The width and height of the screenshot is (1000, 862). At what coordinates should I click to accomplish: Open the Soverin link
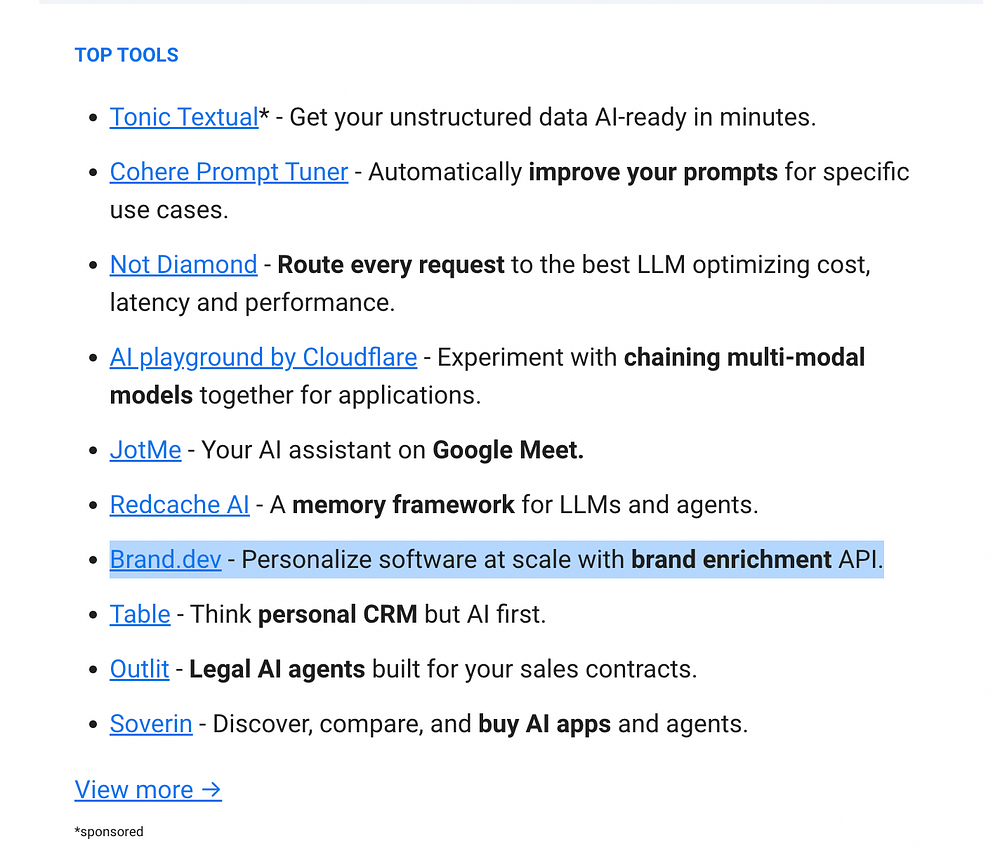click(x=151, y=724)
